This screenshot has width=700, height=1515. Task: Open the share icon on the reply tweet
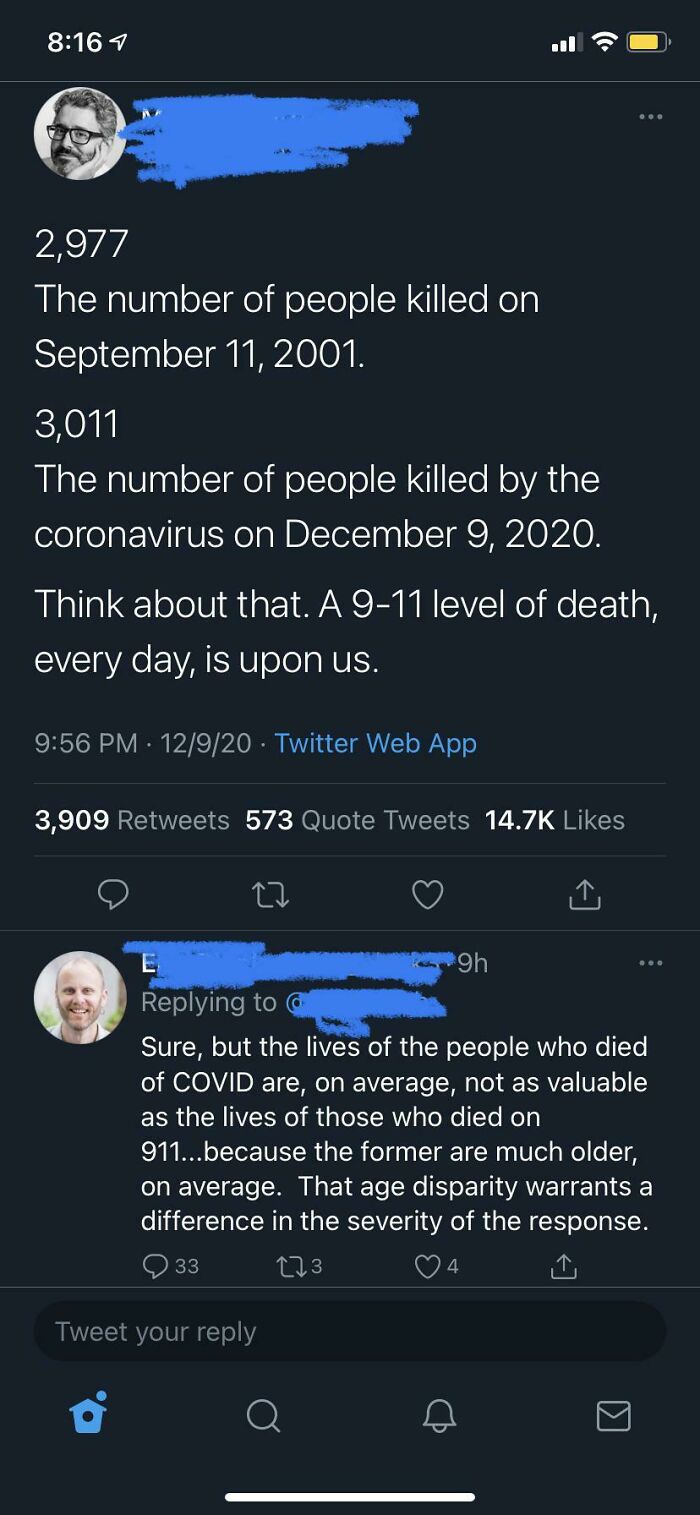tap(562, 1265)
